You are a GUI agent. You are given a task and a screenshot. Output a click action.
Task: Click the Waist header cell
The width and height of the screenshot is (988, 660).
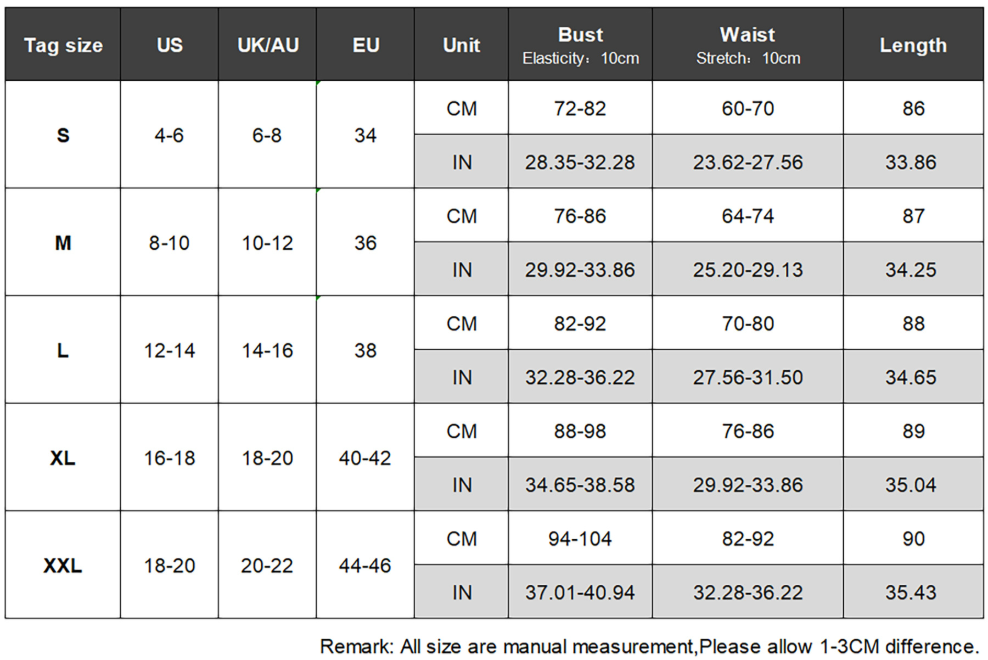[748, 45]
